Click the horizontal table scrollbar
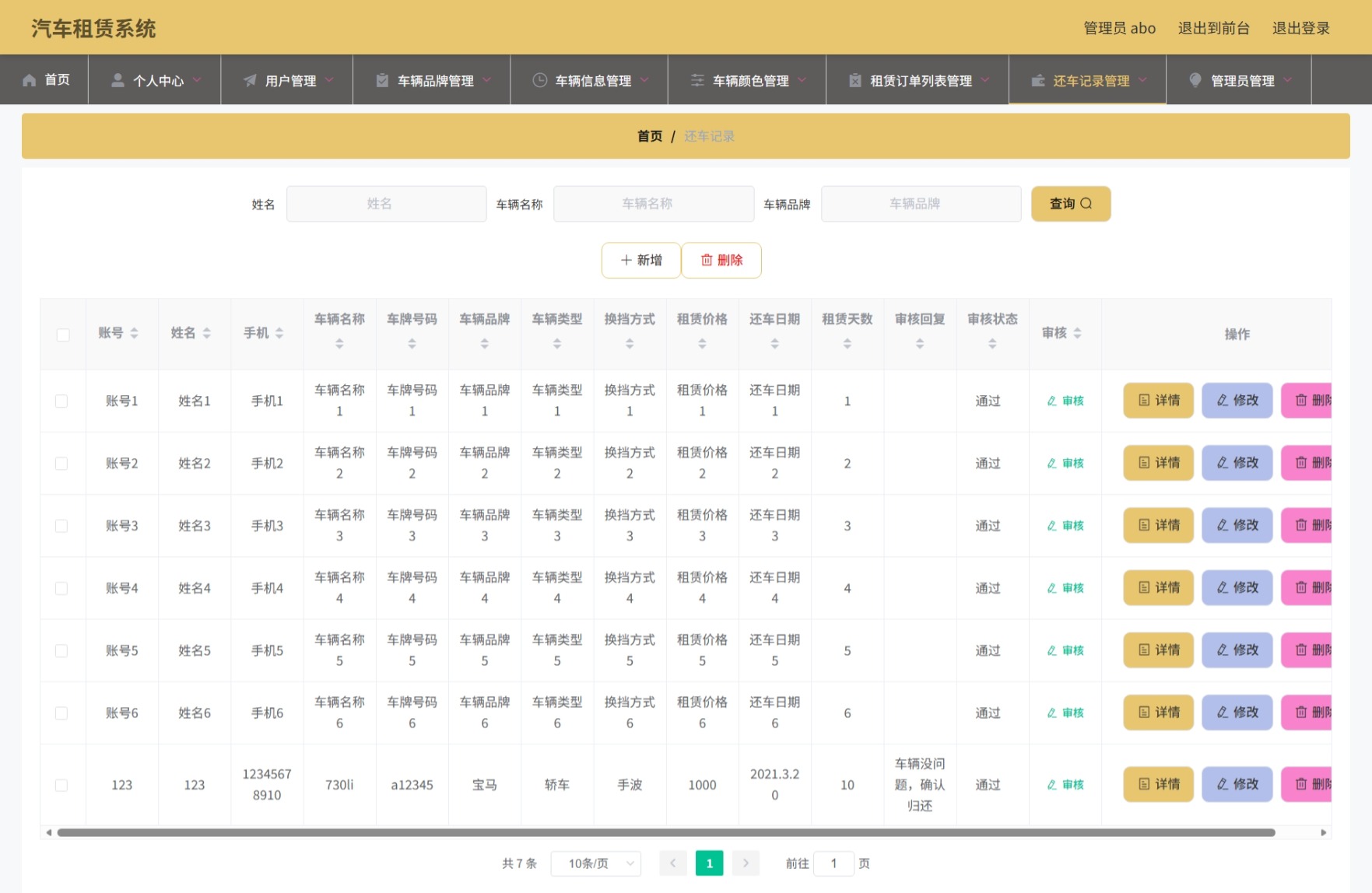This screenshot has height=893, width=1372. [x=666, y=832]
